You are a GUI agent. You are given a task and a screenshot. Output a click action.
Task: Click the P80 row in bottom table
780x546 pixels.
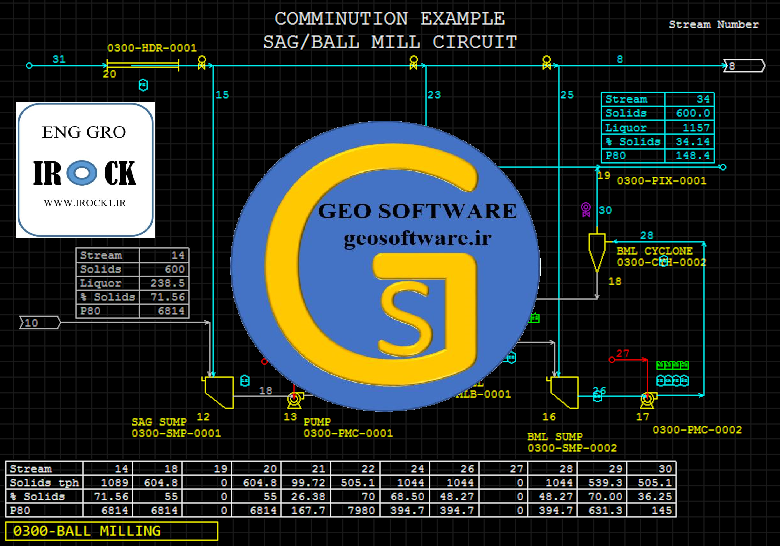[x=341, y=510]
